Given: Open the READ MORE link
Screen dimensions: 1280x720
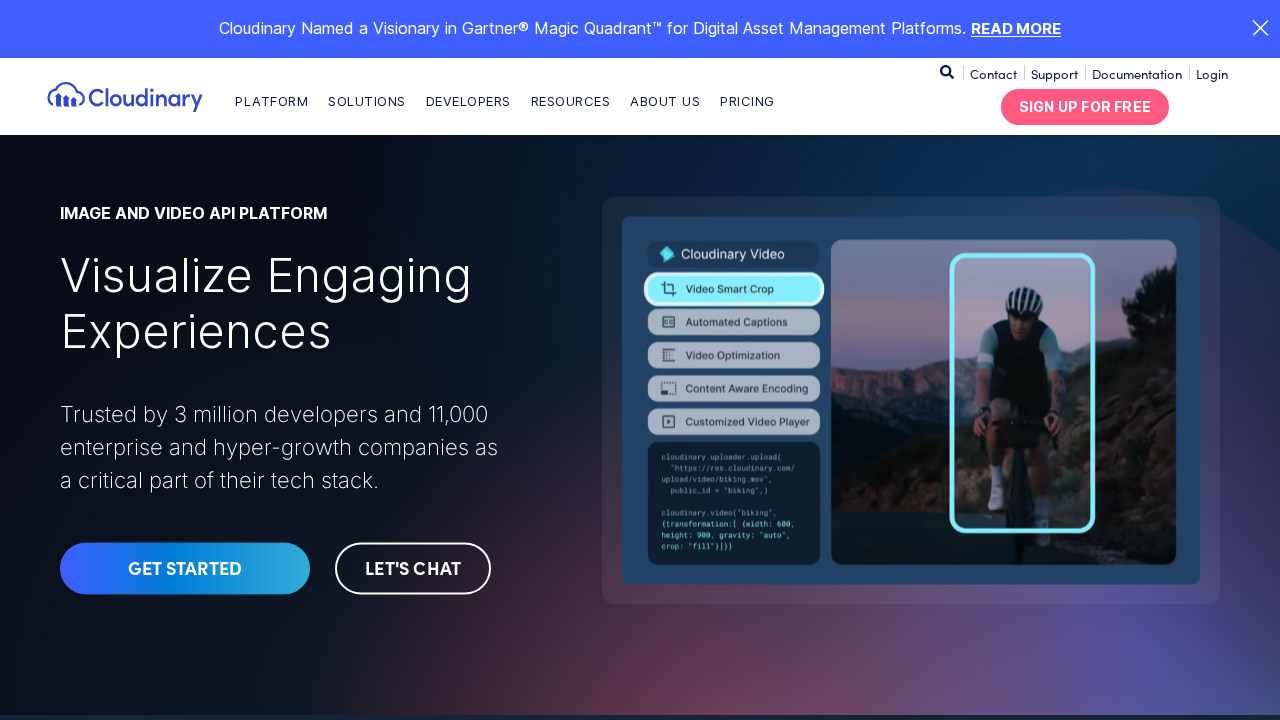Looking at the screenshot, I should (x=1016, y=28).
